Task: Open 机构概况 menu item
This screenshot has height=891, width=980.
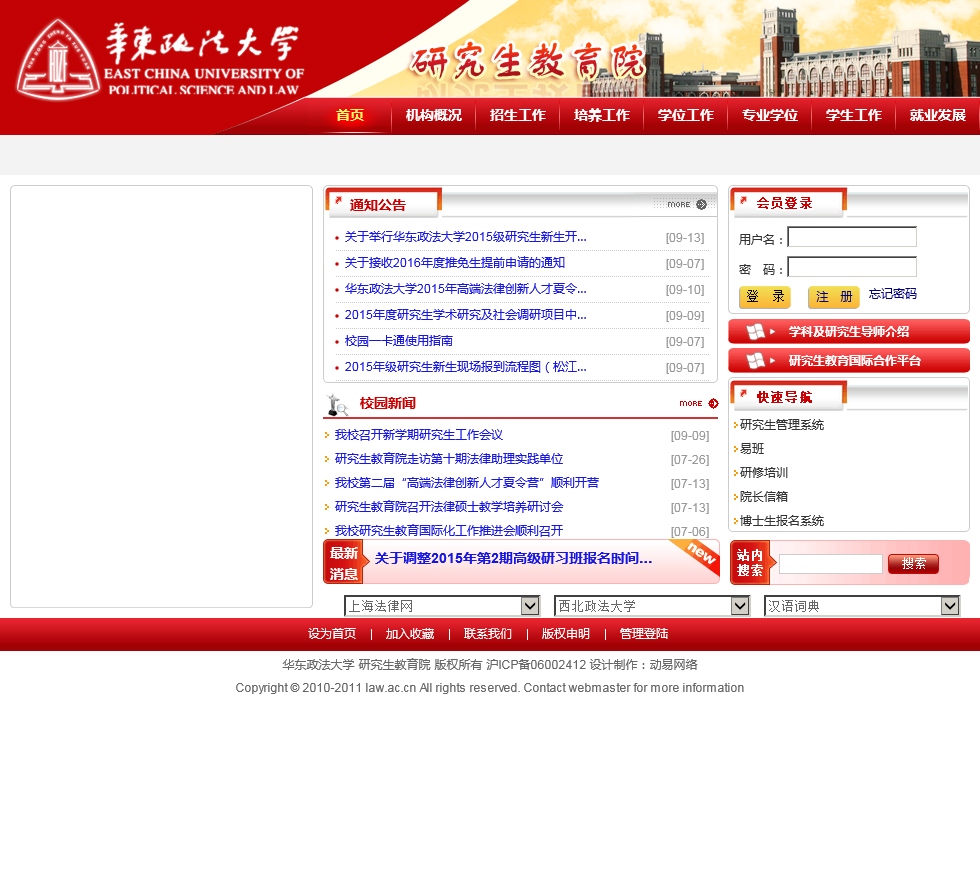Action: [x=434, y=115]
